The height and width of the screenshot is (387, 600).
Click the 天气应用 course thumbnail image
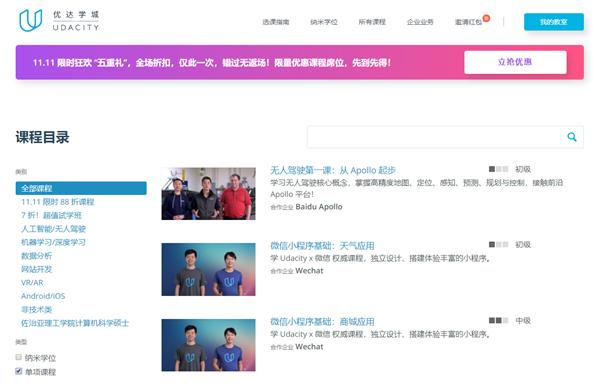209,269
